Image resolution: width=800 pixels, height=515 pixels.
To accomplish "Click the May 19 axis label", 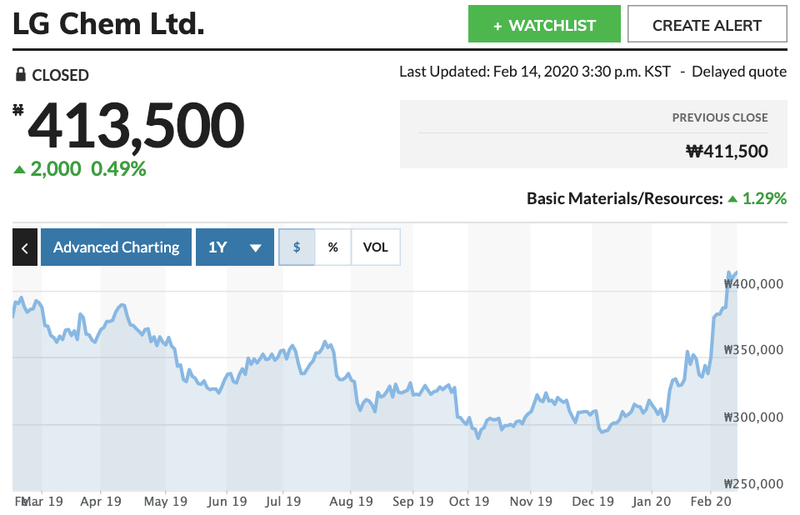I will (166, 501).
